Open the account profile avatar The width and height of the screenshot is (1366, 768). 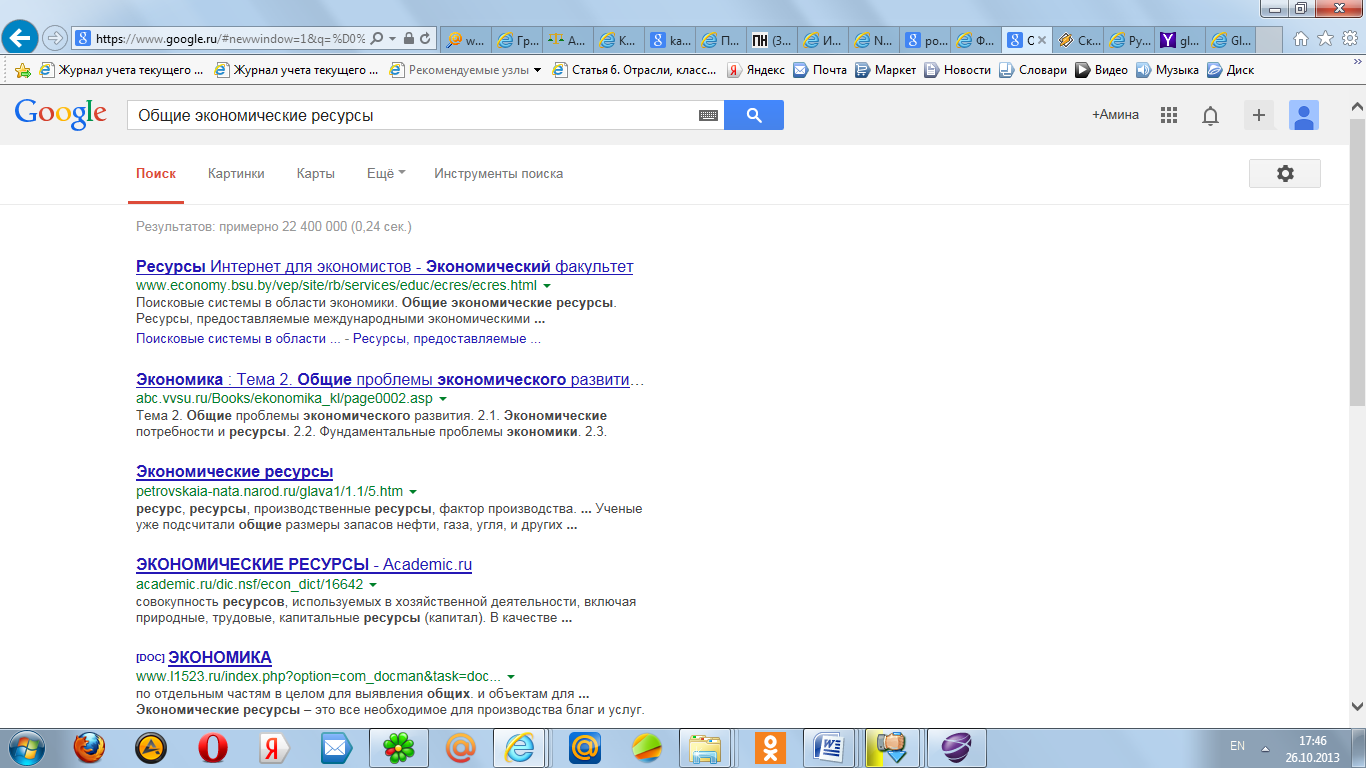(1304, 115)
